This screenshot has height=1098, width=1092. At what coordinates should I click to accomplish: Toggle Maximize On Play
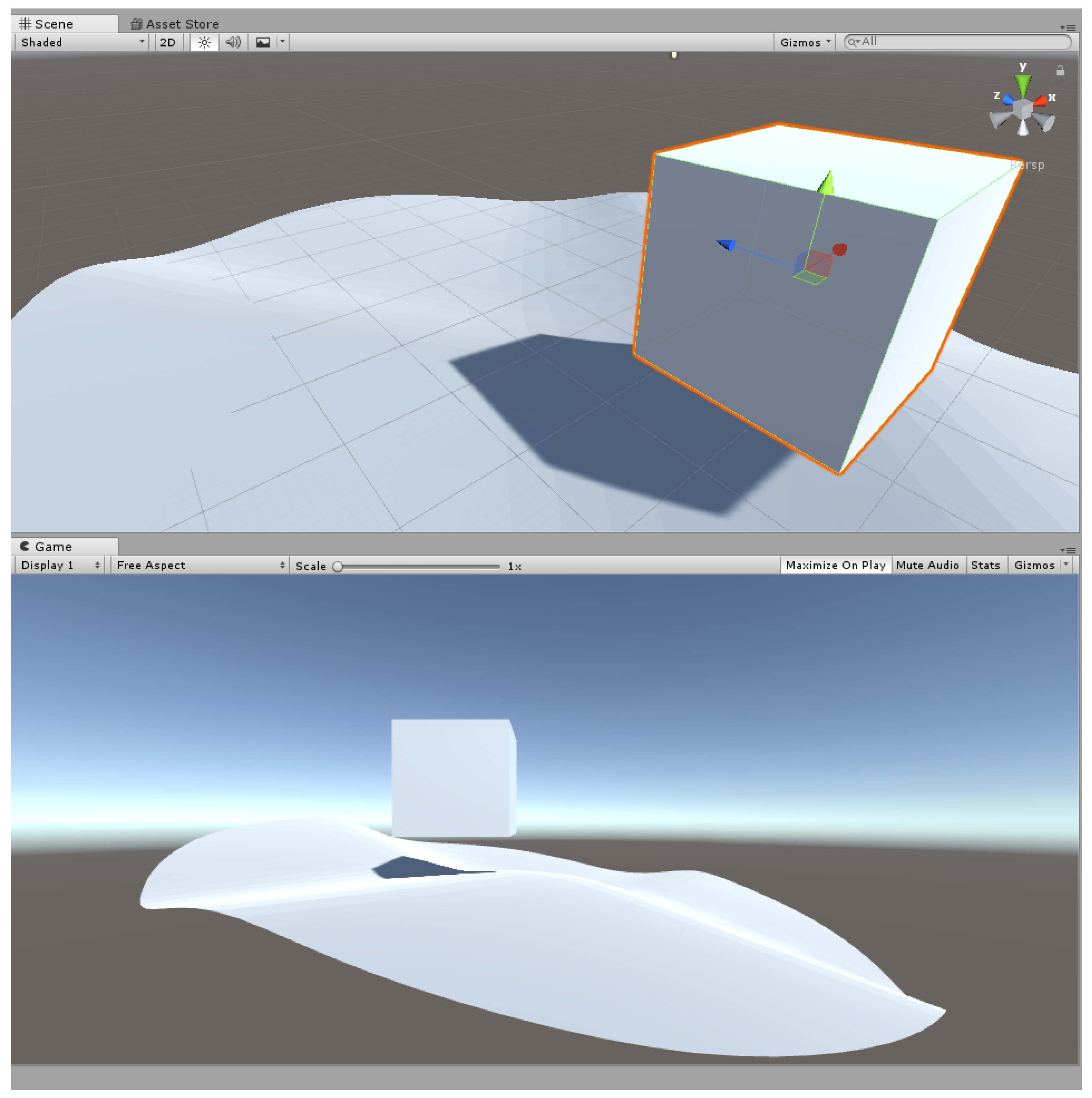(x=835, y=565)
